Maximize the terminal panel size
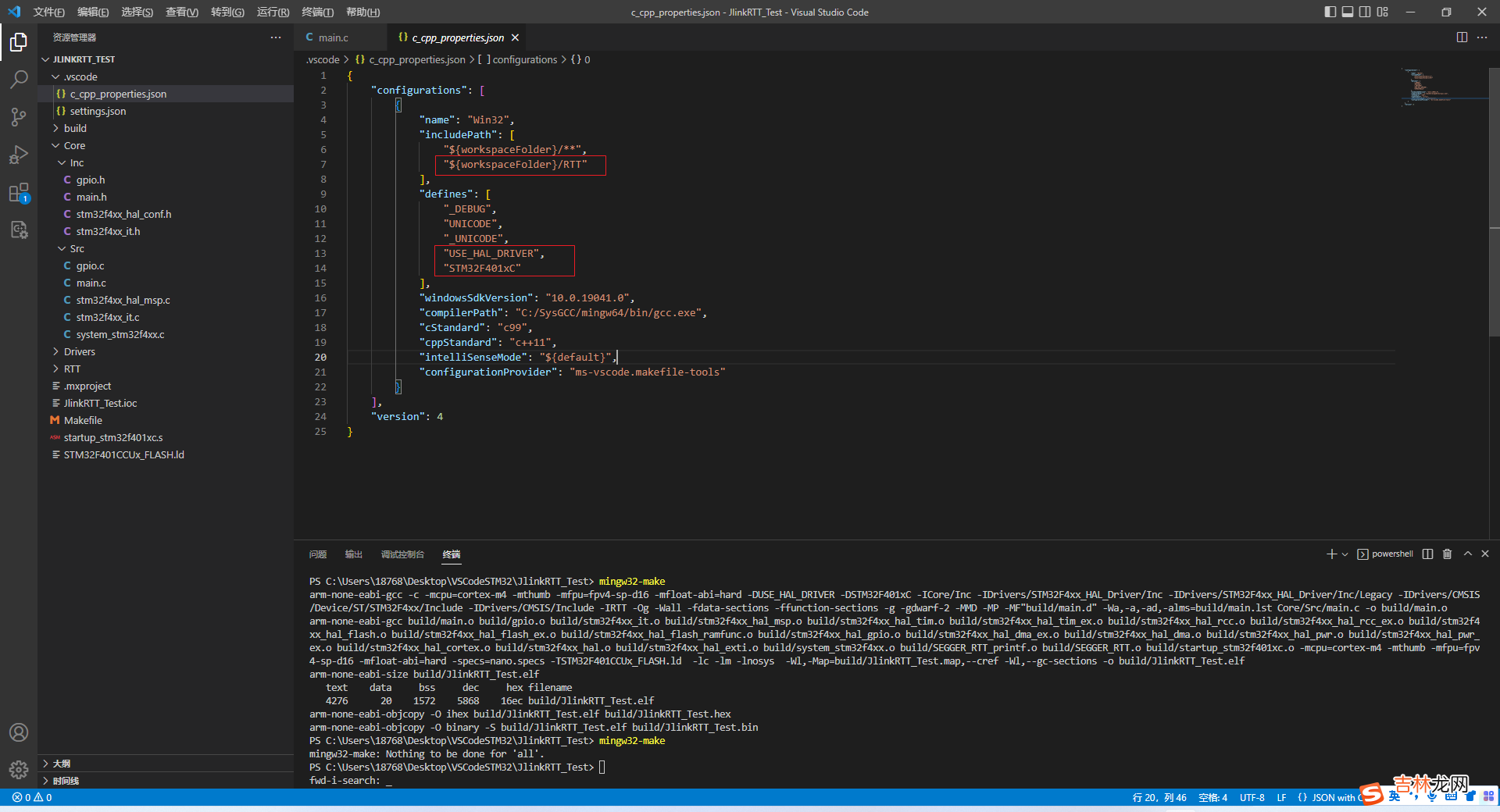Image resolution: width=1500 pixels, height=812 pixels. point(1467,554)
